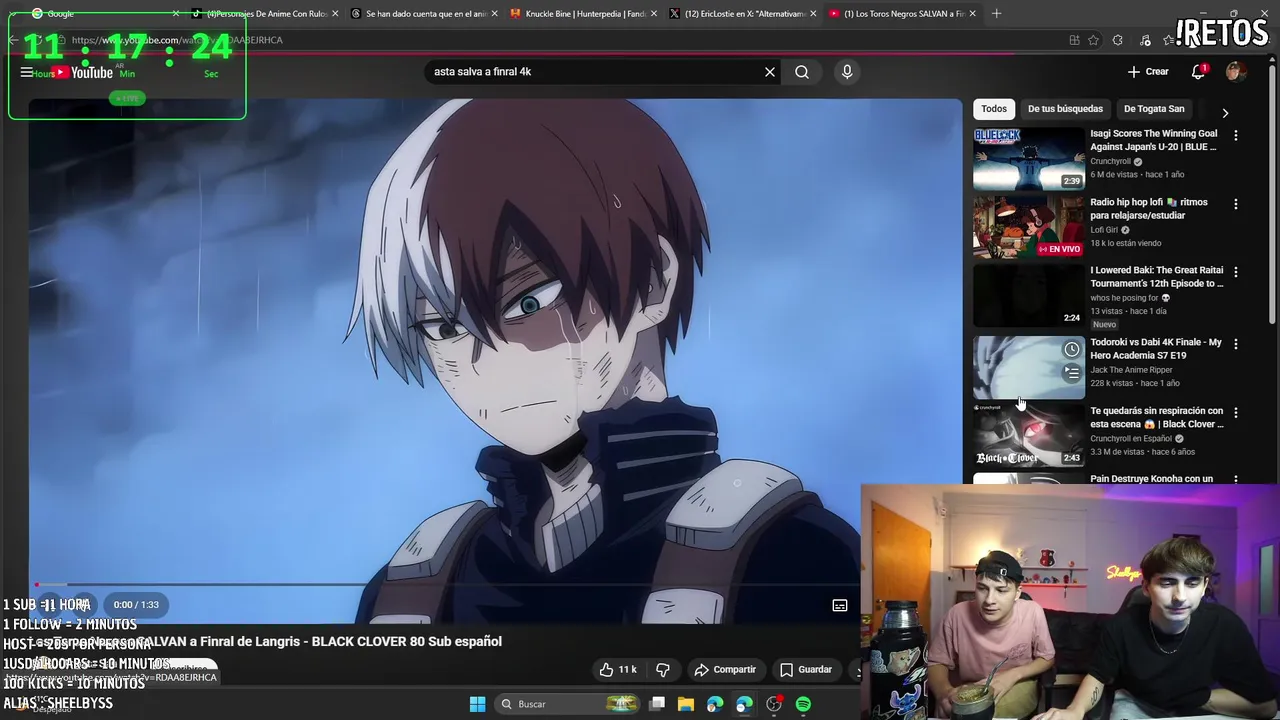This screenshot has height=720, width=1280.
Task: Add Todoroki vs Dabi to Watch Later
Action: pyautogui.click(x=1071, y=349)
